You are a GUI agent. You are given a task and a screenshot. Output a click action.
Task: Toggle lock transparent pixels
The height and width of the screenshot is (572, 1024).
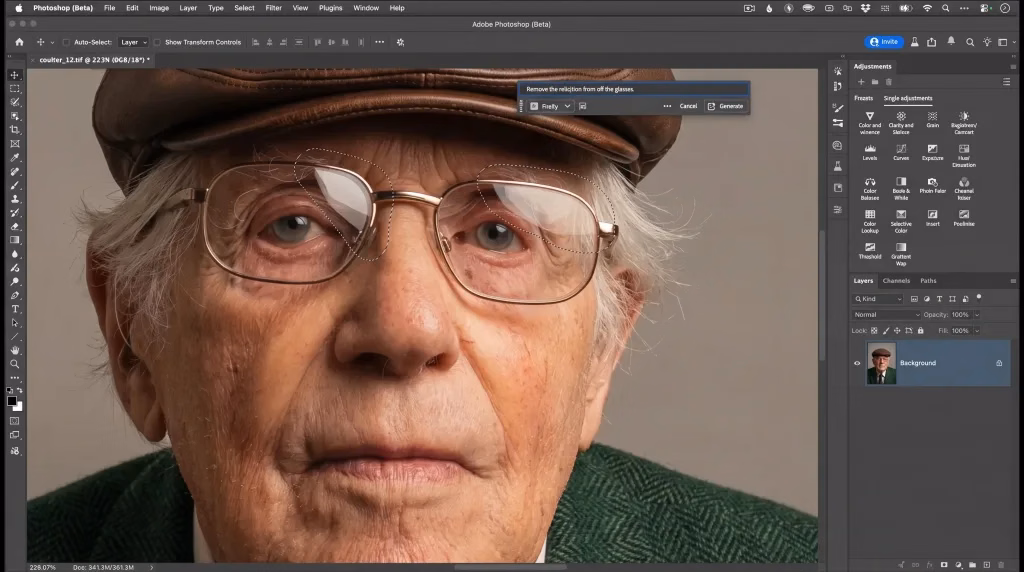tap(874, 330)
